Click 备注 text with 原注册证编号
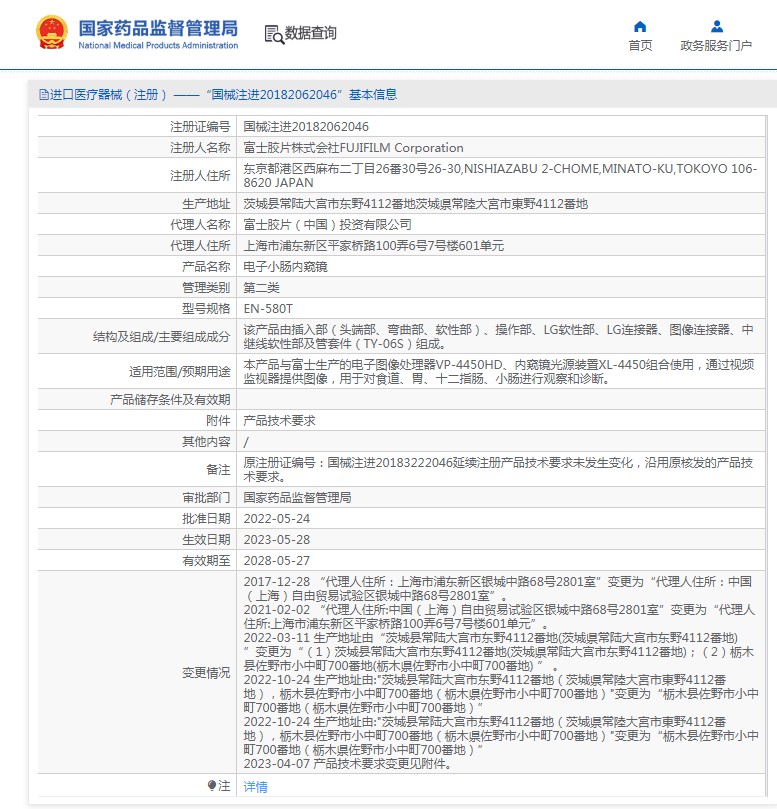 pos(498,470)
